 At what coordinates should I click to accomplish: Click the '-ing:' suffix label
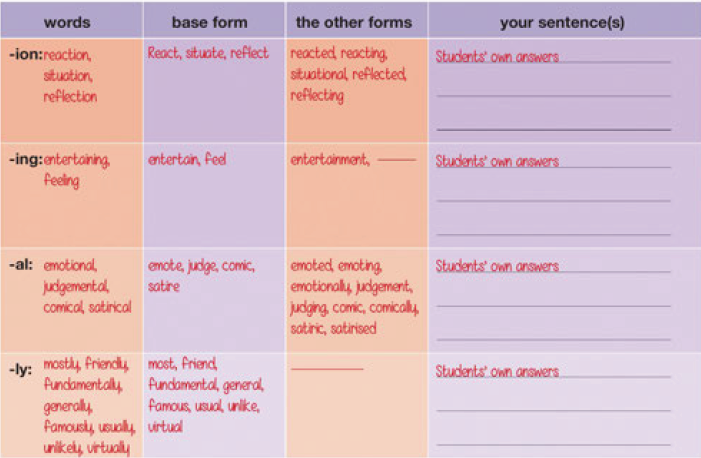25,160
